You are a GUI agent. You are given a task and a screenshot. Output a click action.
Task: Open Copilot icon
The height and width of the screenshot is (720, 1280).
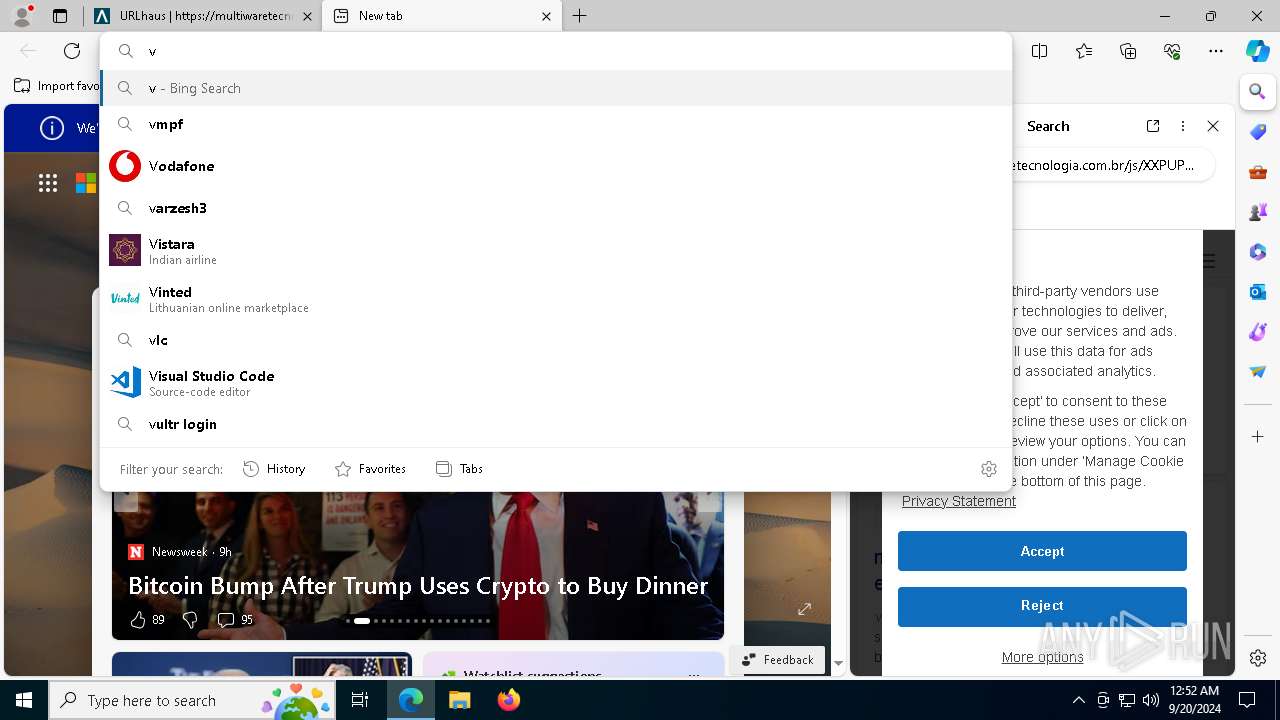coord(1258,51)
